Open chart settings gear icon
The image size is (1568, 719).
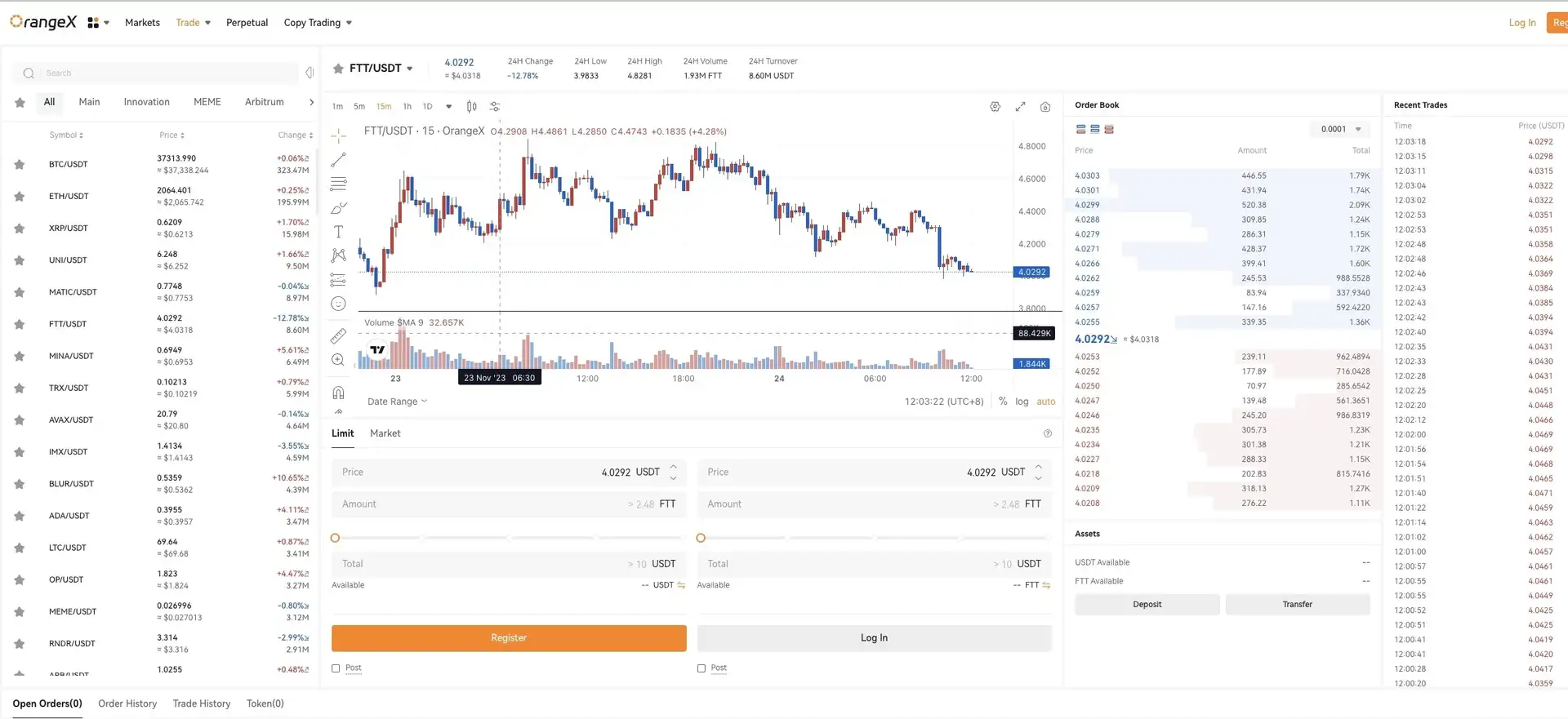coord(995,107)
